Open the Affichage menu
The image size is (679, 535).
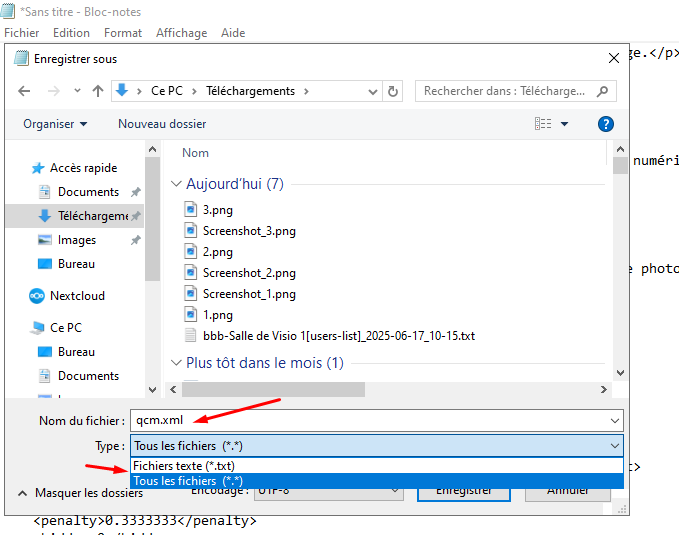pos(181,33)
